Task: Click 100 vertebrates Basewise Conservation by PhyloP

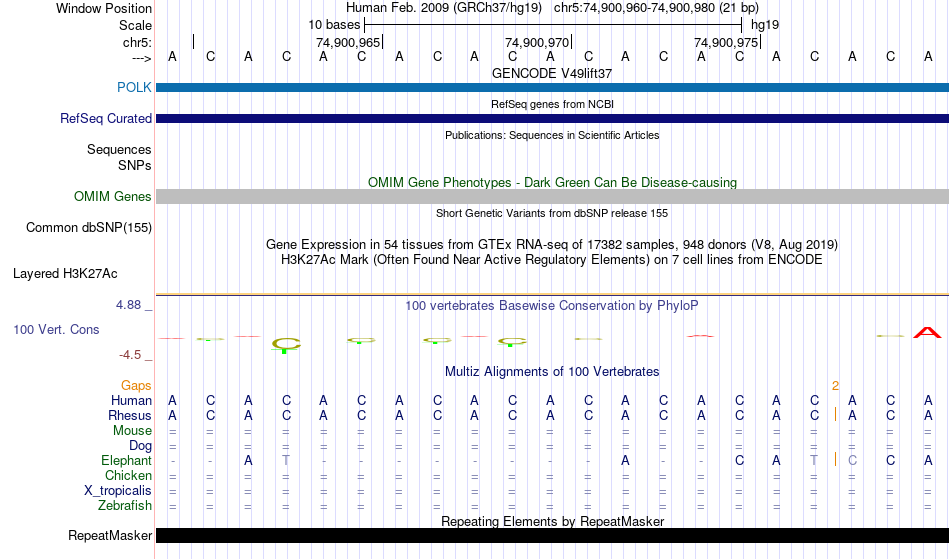Action: [x=552, y=306]
